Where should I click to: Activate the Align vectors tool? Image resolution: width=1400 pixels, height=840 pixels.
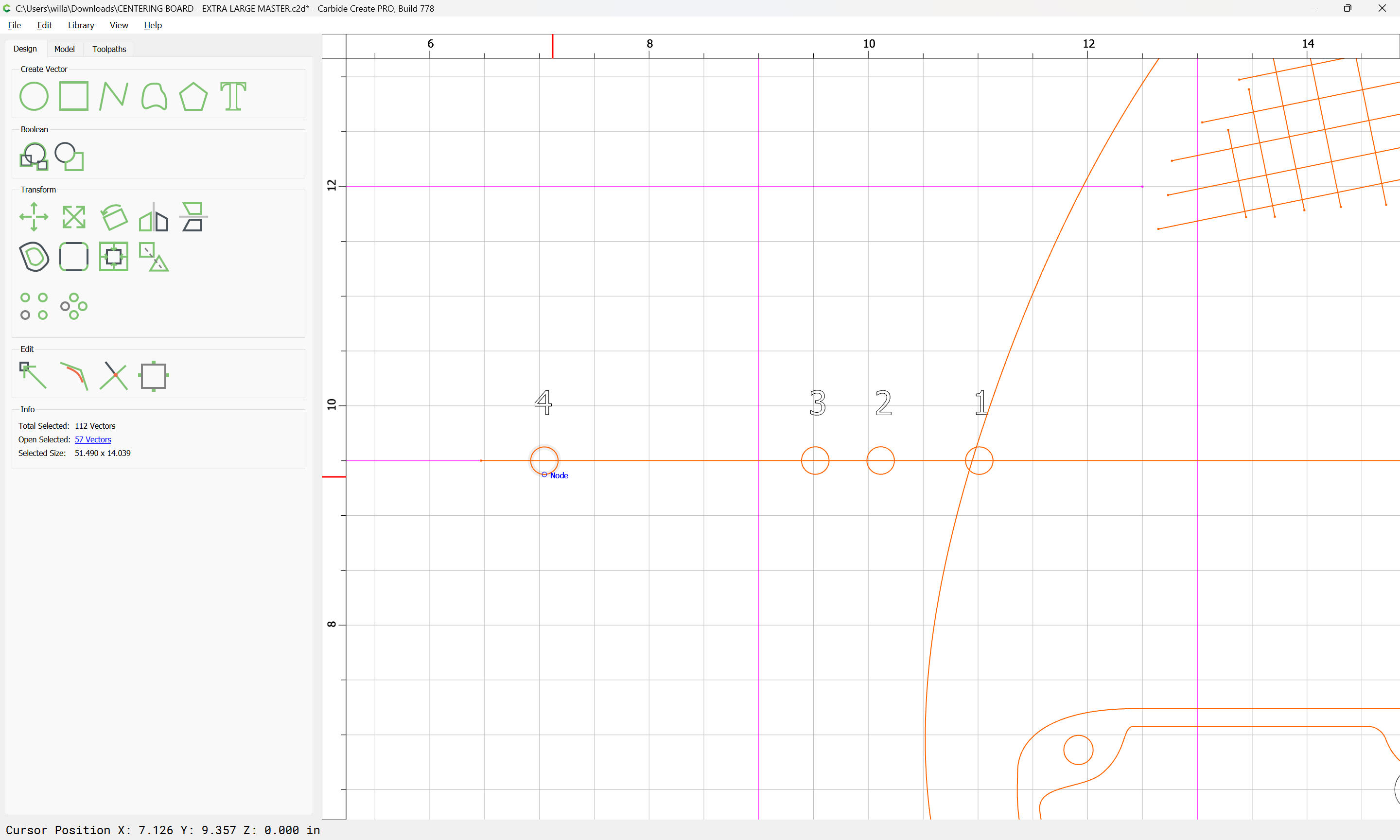193,217
